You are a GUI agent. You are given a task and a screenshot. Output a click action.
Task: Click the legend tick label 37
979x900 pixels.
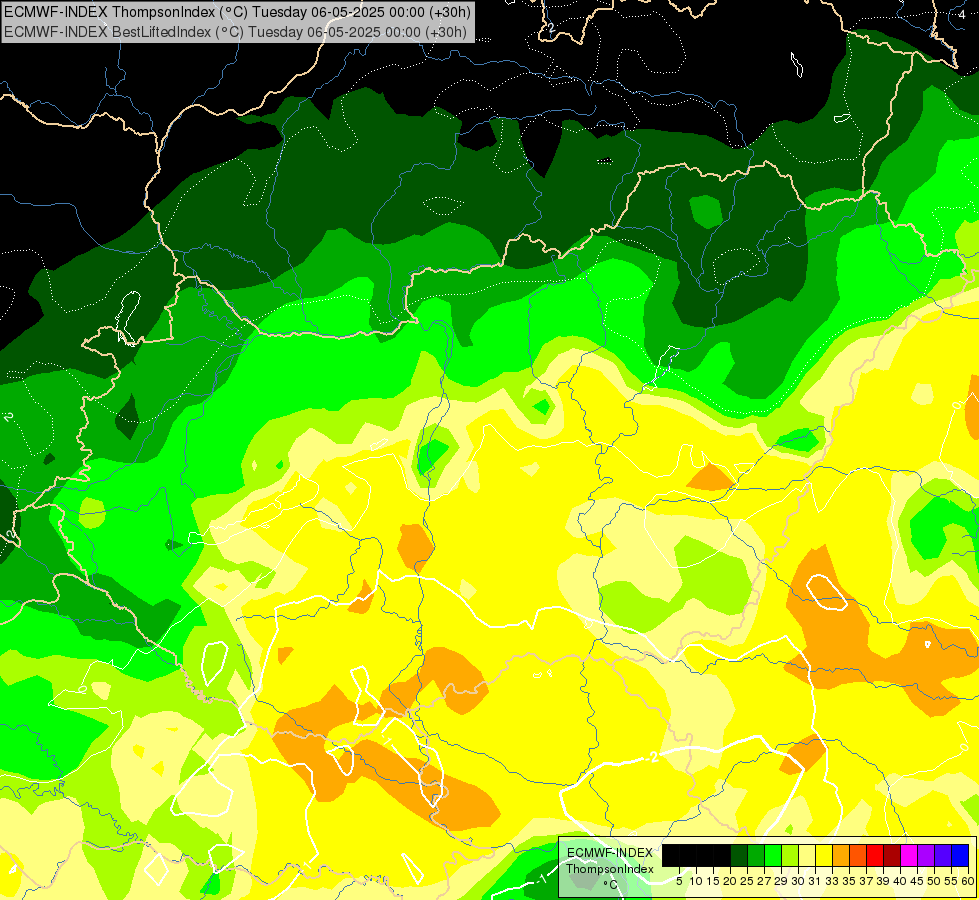866,881
